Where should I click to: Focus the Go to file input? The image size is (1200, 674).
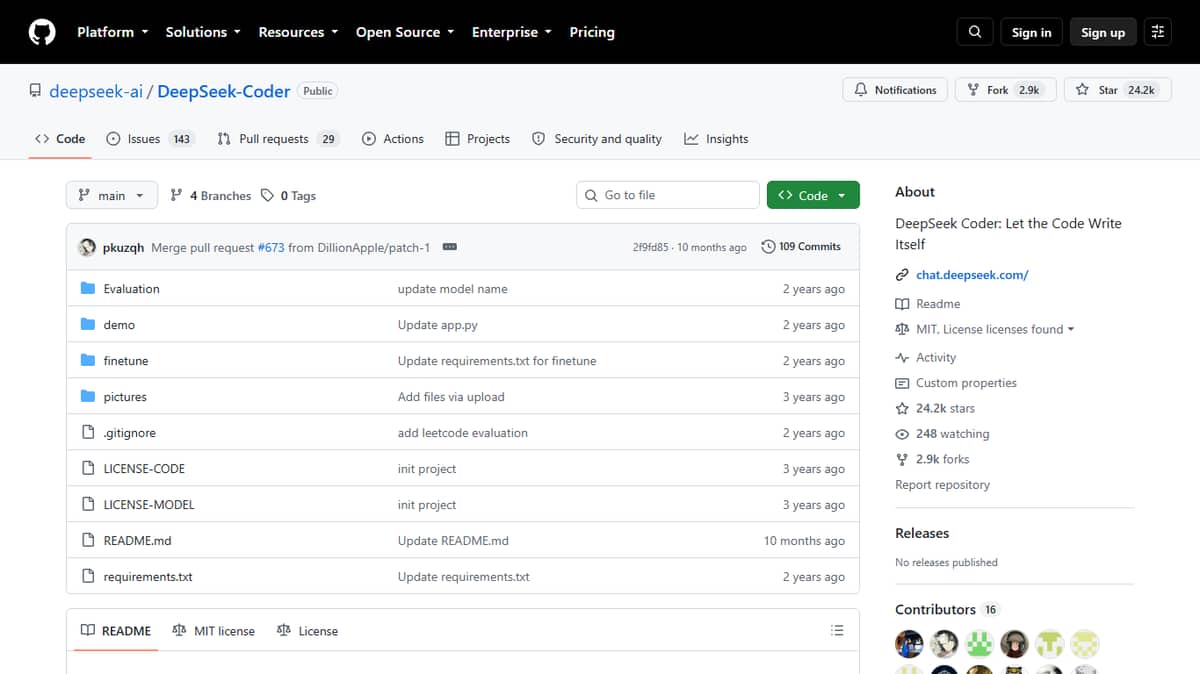[668, 195]
